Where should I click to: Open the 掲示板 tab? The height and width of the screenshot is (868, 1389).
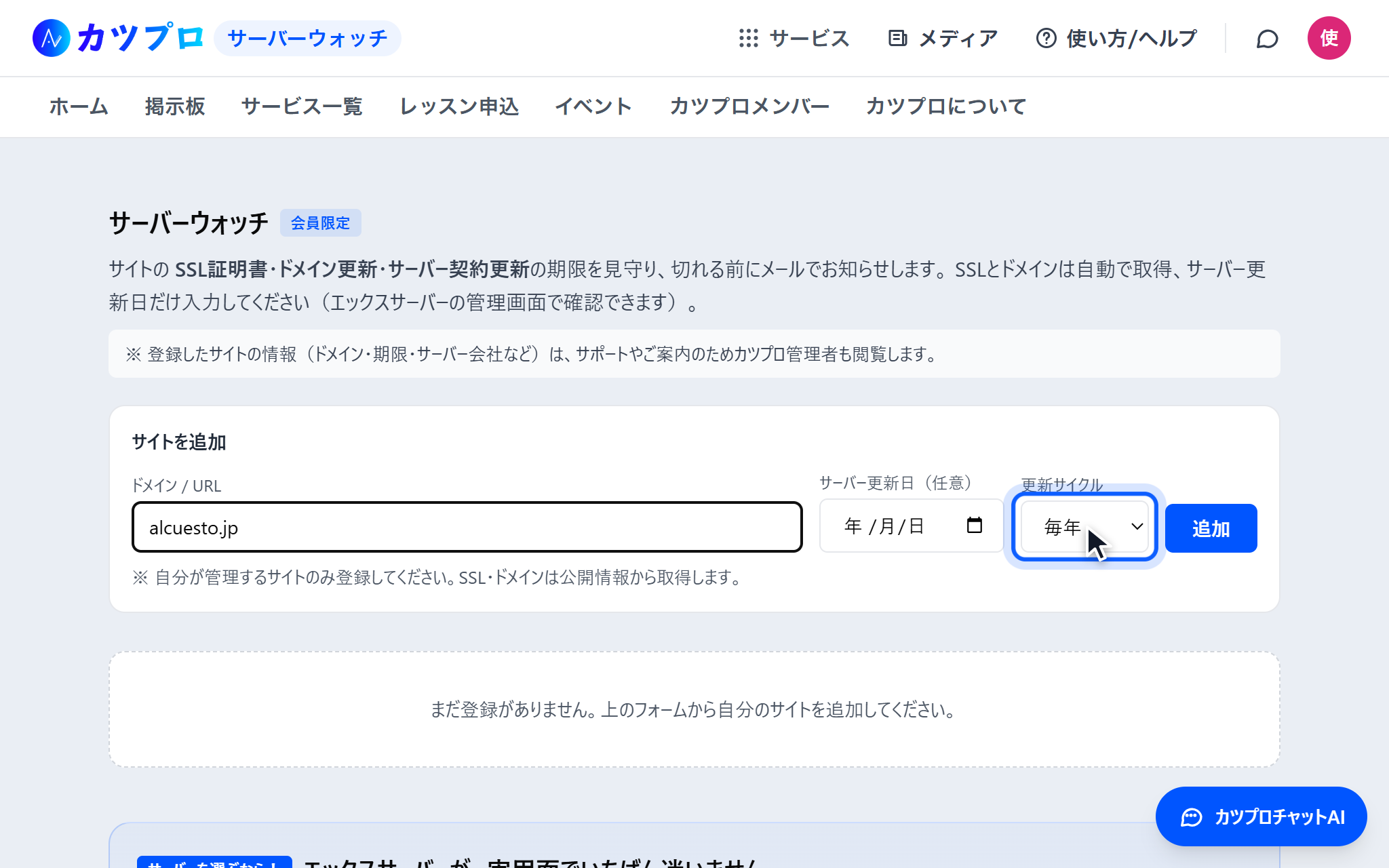click(175, 106)
